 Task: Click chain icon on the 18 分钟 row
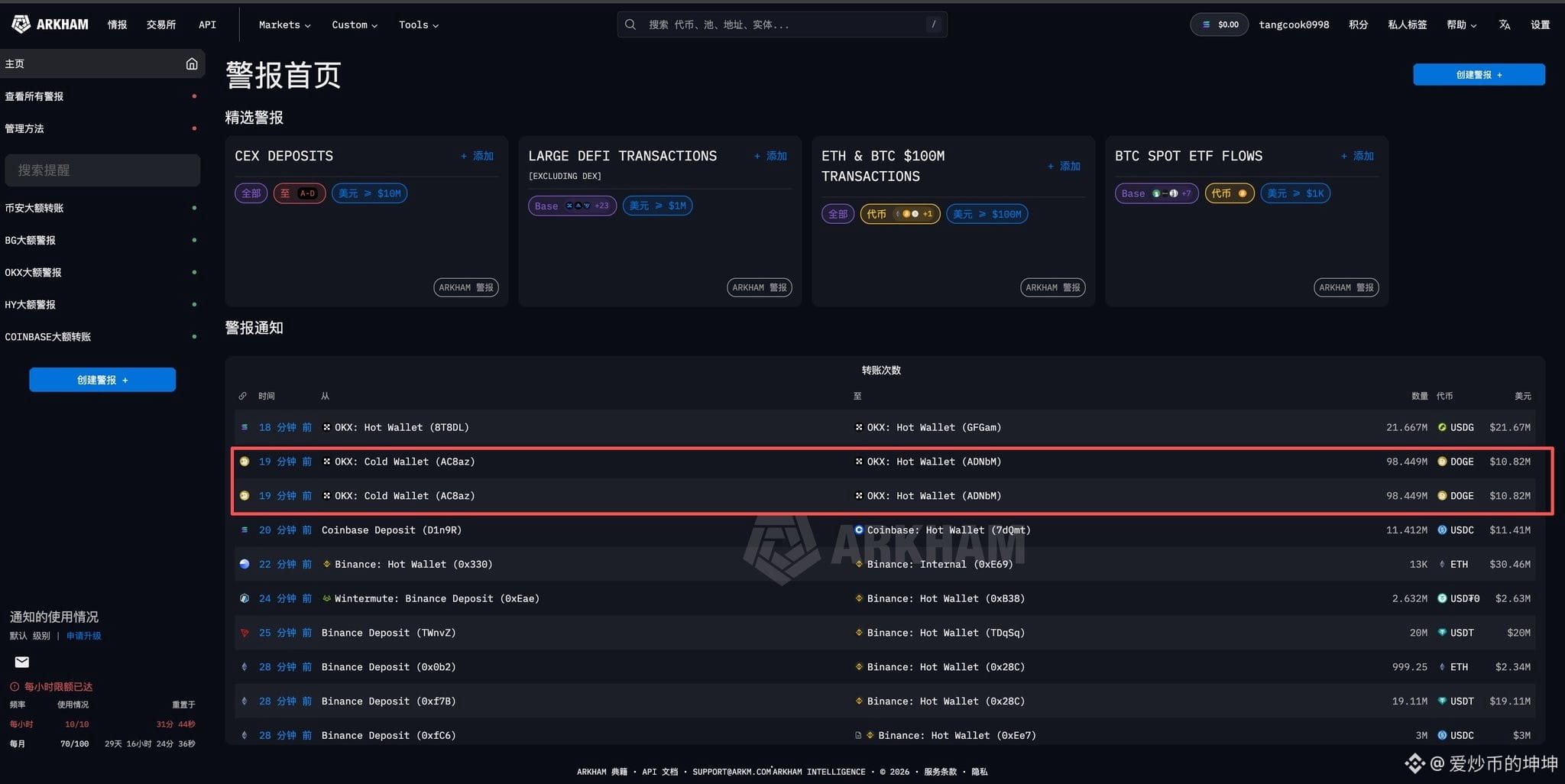point(245,427)
